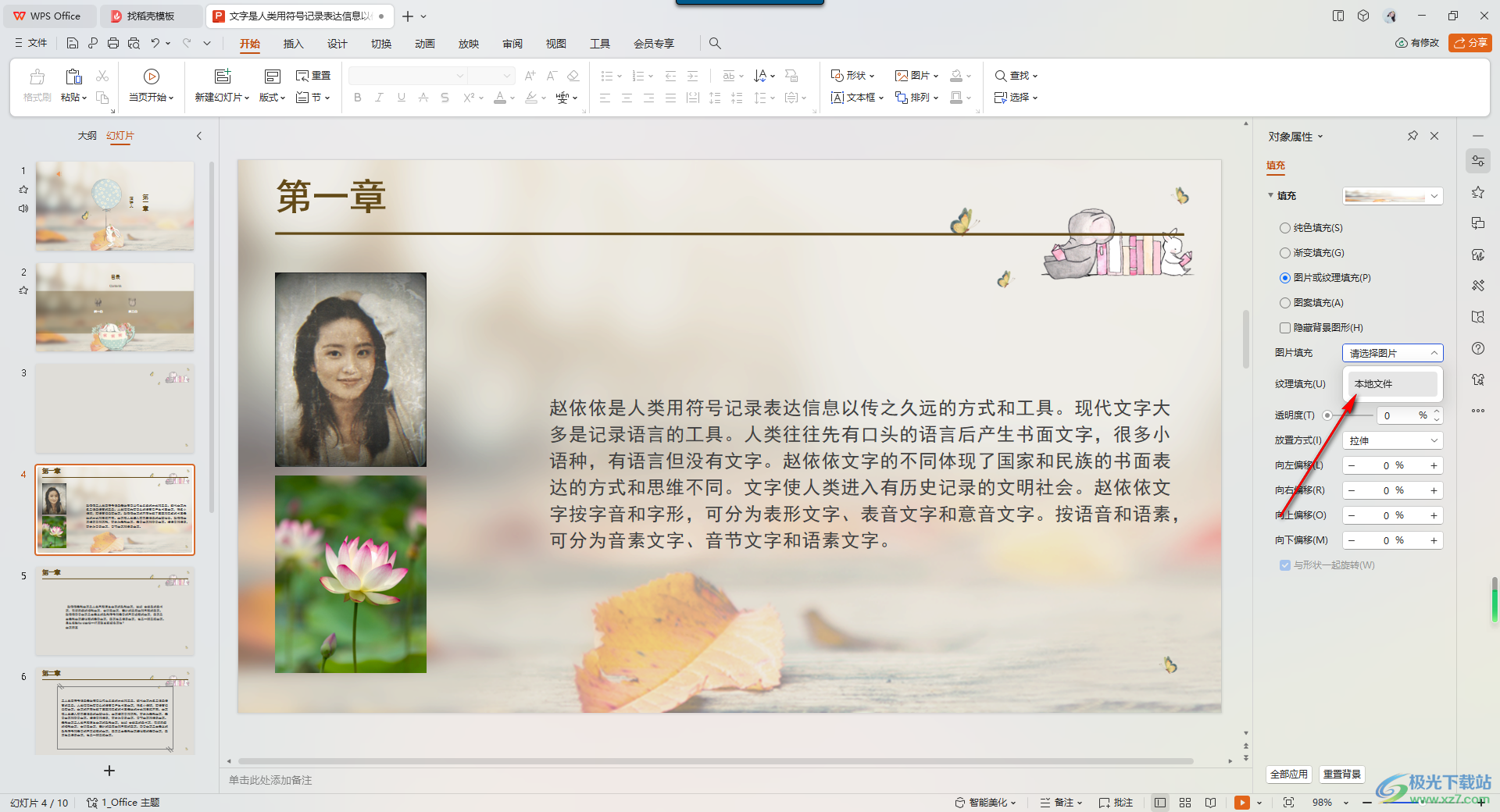Screen dimensions: 1500x812
Task: Collapse the slide thumbnail panel
Action: [199, 136]
